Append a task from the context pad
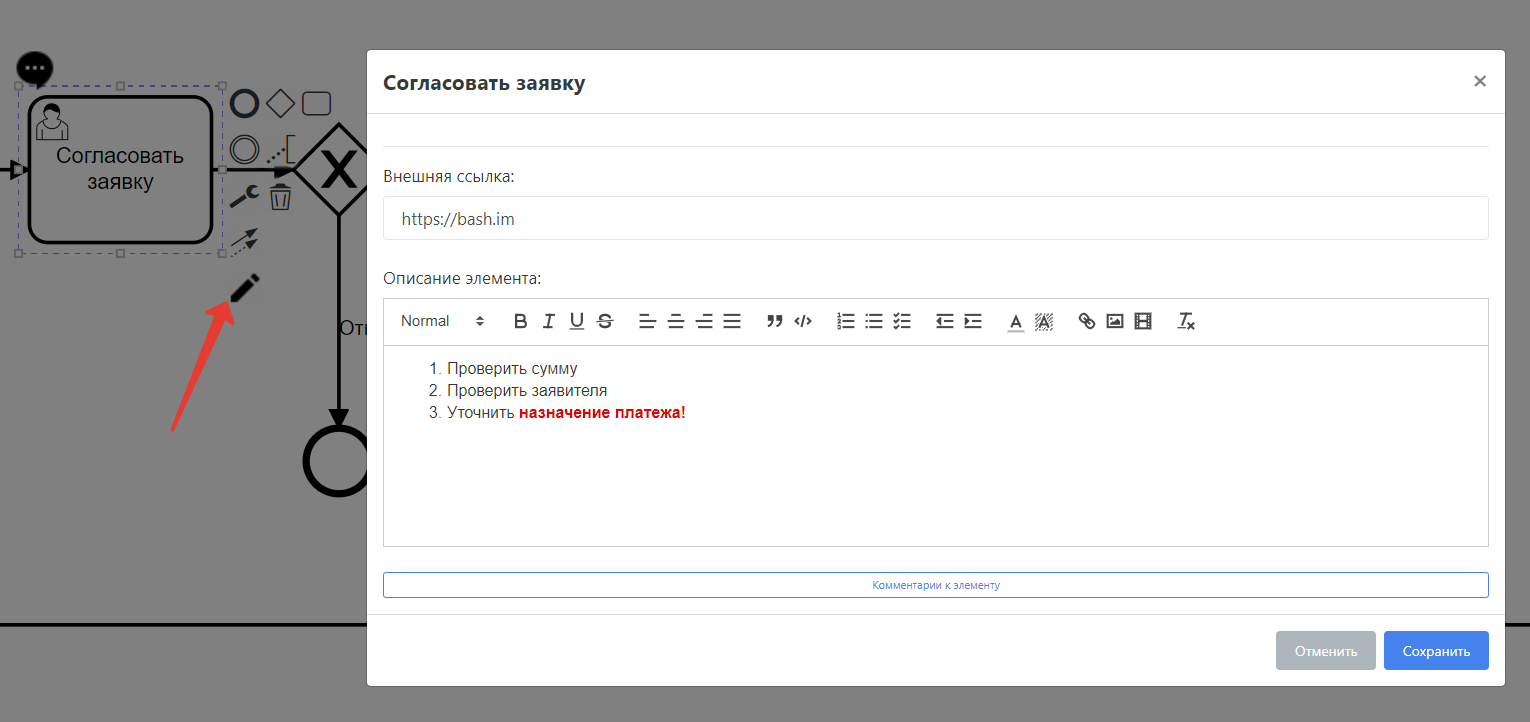1530x722 pixels. [x=317, y=103]
